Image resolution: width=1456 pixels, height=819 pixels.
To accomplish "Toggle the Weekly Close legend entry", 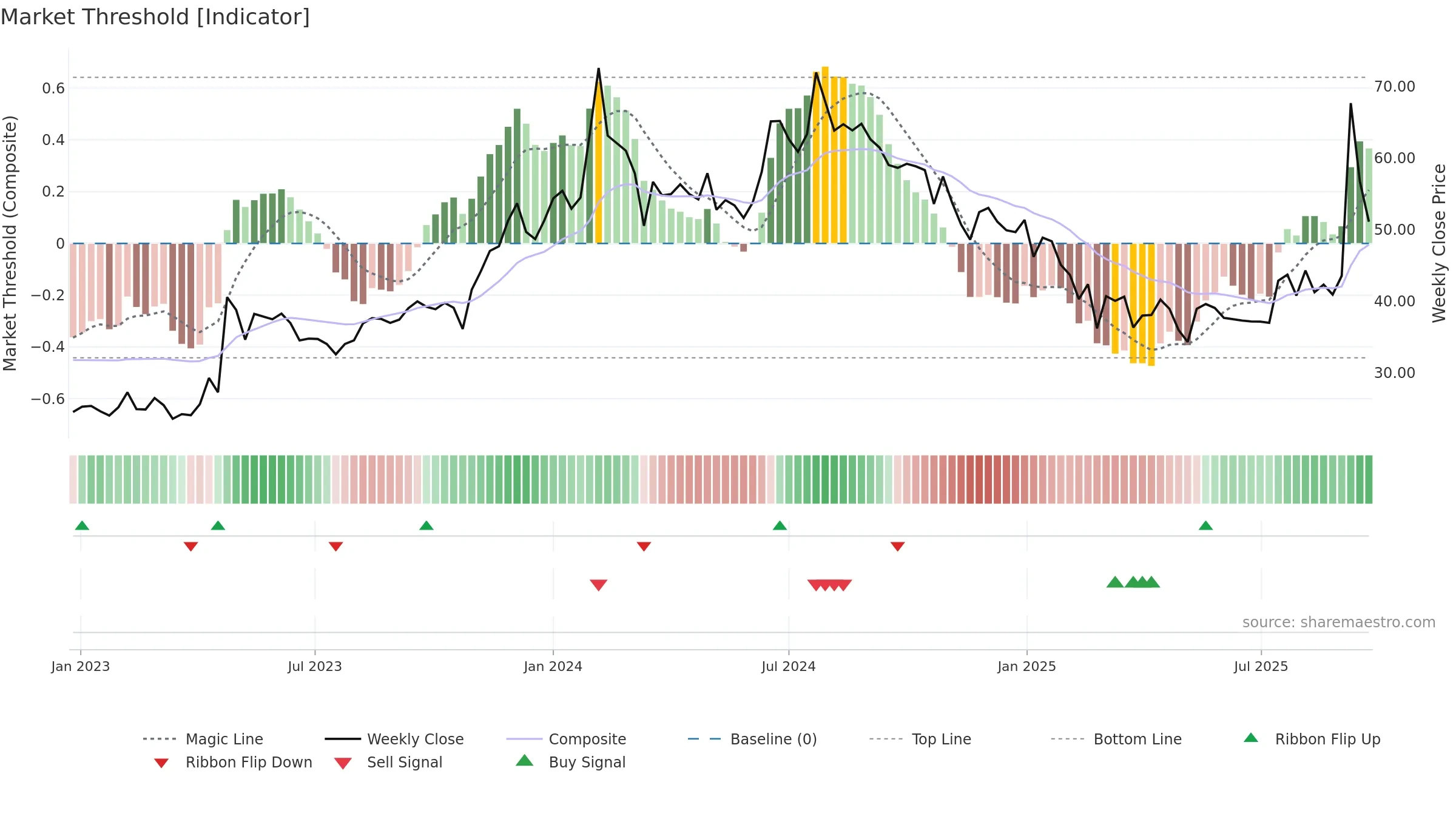I will 394,739.
